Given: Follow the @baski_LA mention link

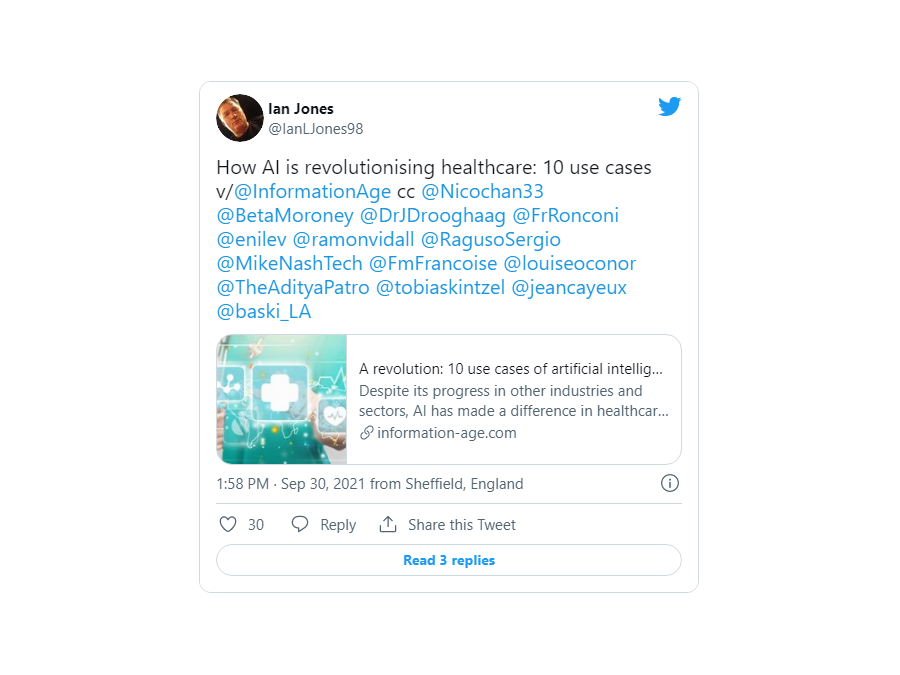Looking at the screenshot, I should pos(264,312).
